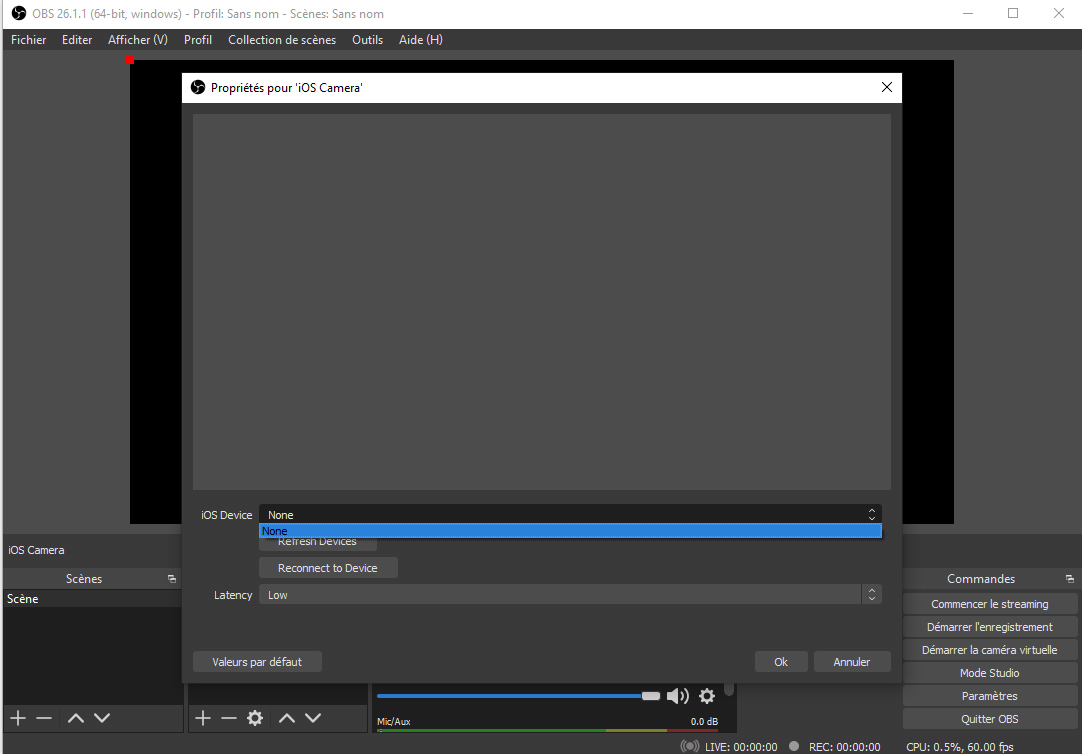Move the scene down in Scènes list

point(102,718)
